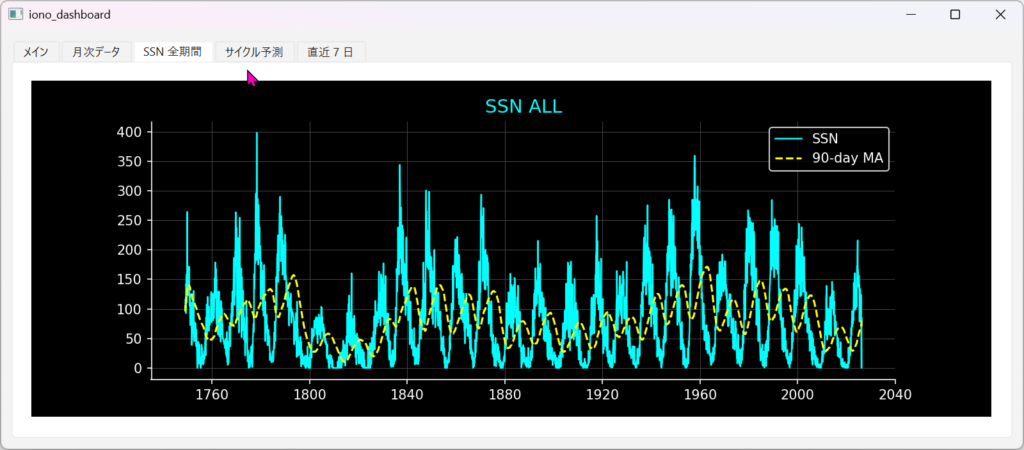Select the SSN legend label text
This screenshot has width=1024, height=450.
[825, 140]
